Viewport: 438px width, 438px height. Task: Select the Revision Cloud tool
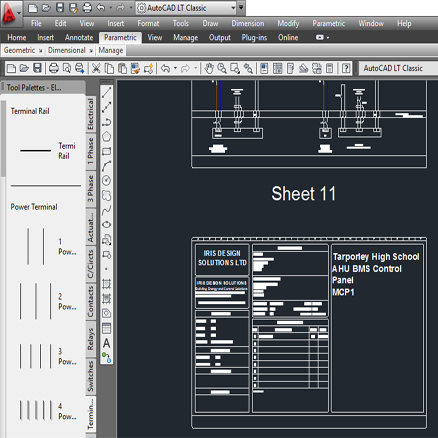(106, 195)
